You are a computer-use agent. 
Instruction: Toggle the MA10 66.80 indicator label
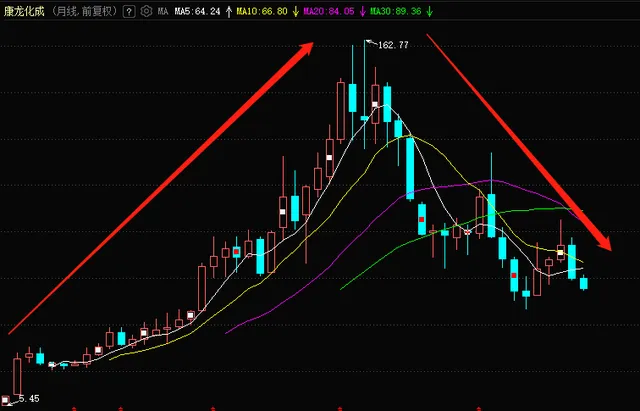265,11
